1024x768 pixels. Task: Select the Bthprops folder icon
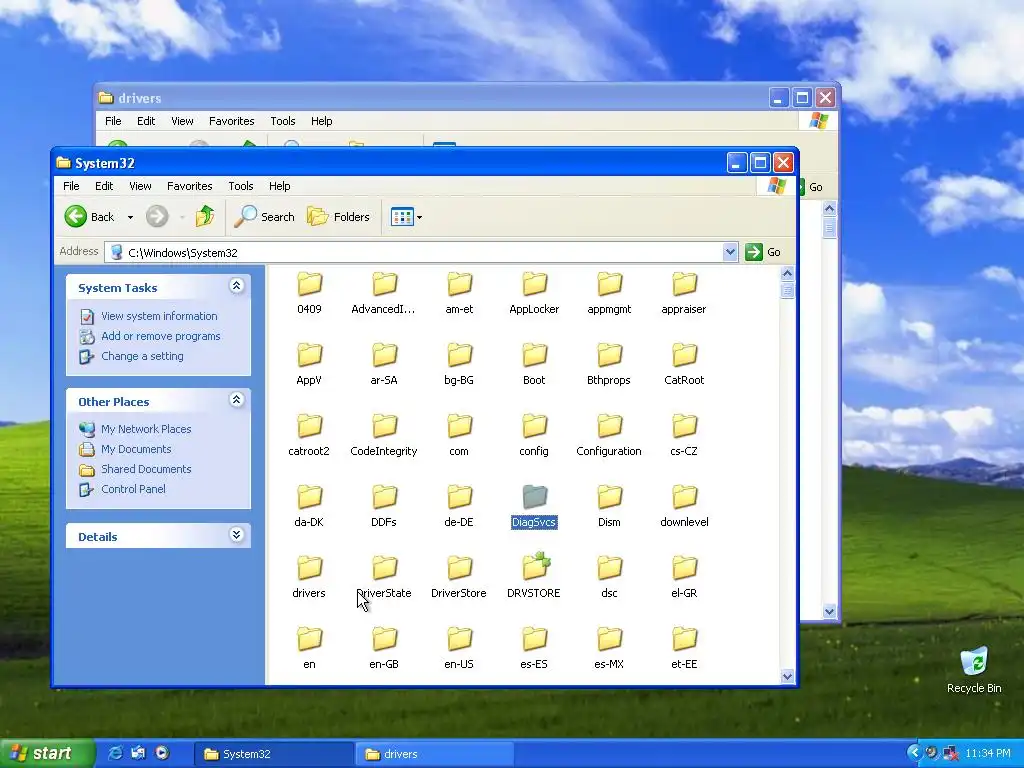pos(609,355)
